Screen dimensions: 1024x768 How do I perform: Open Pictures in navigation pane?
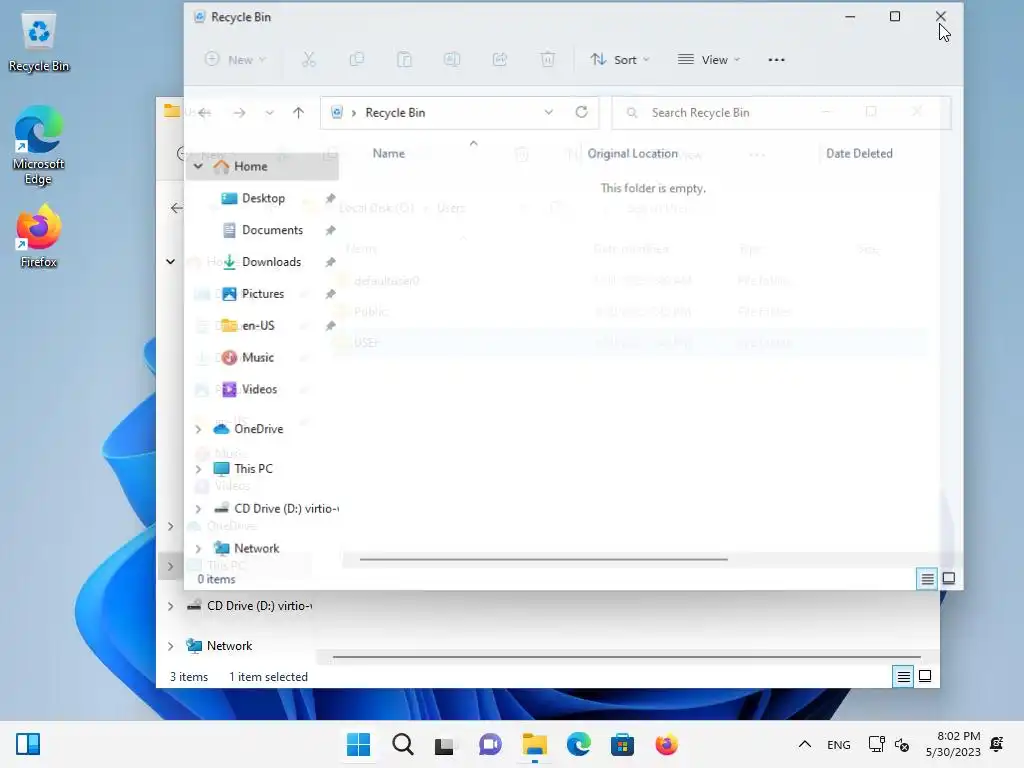pos(263,294)
